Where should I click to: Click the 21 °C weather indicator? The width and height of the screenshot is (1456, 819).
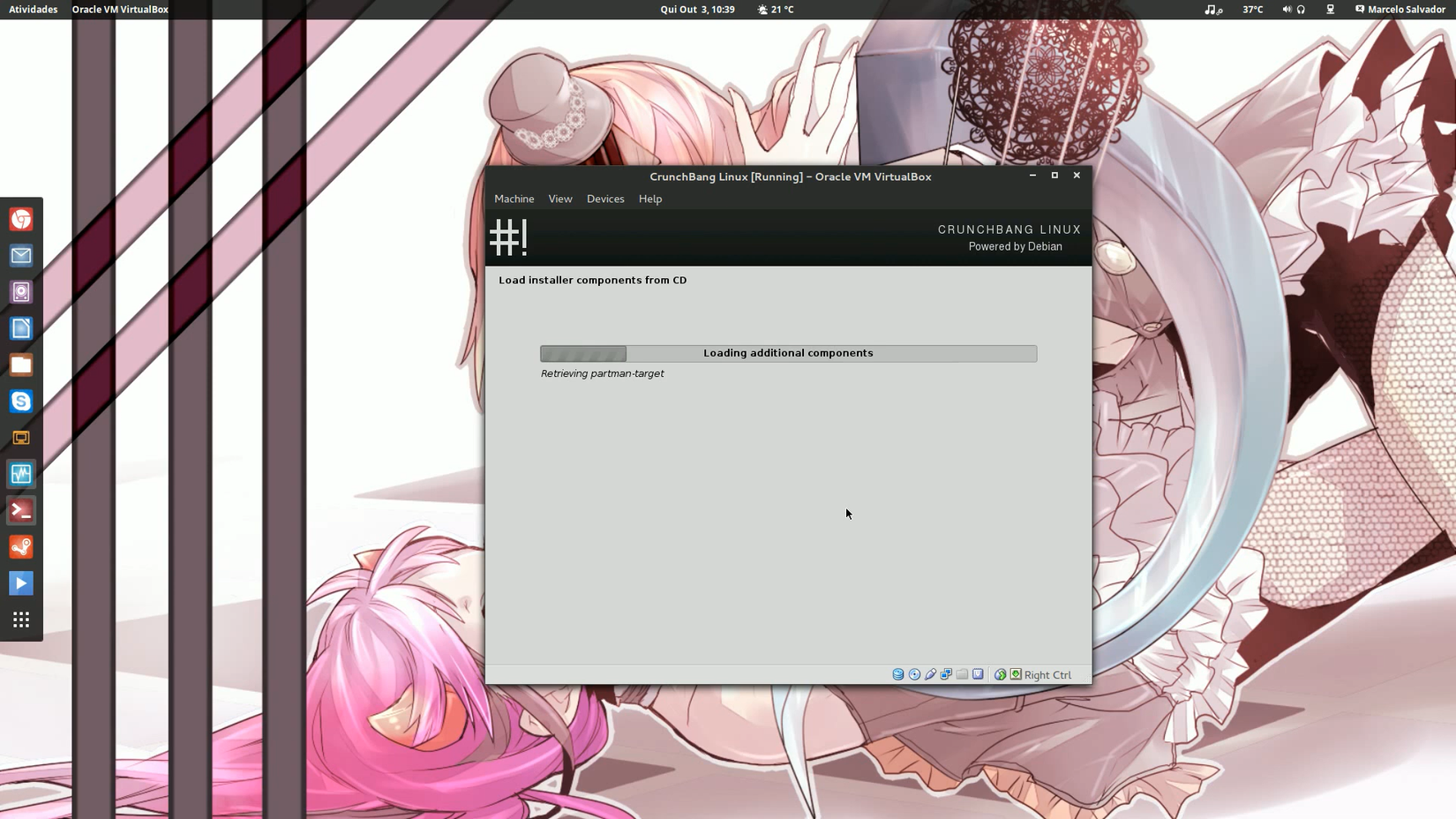coord(776,10)
